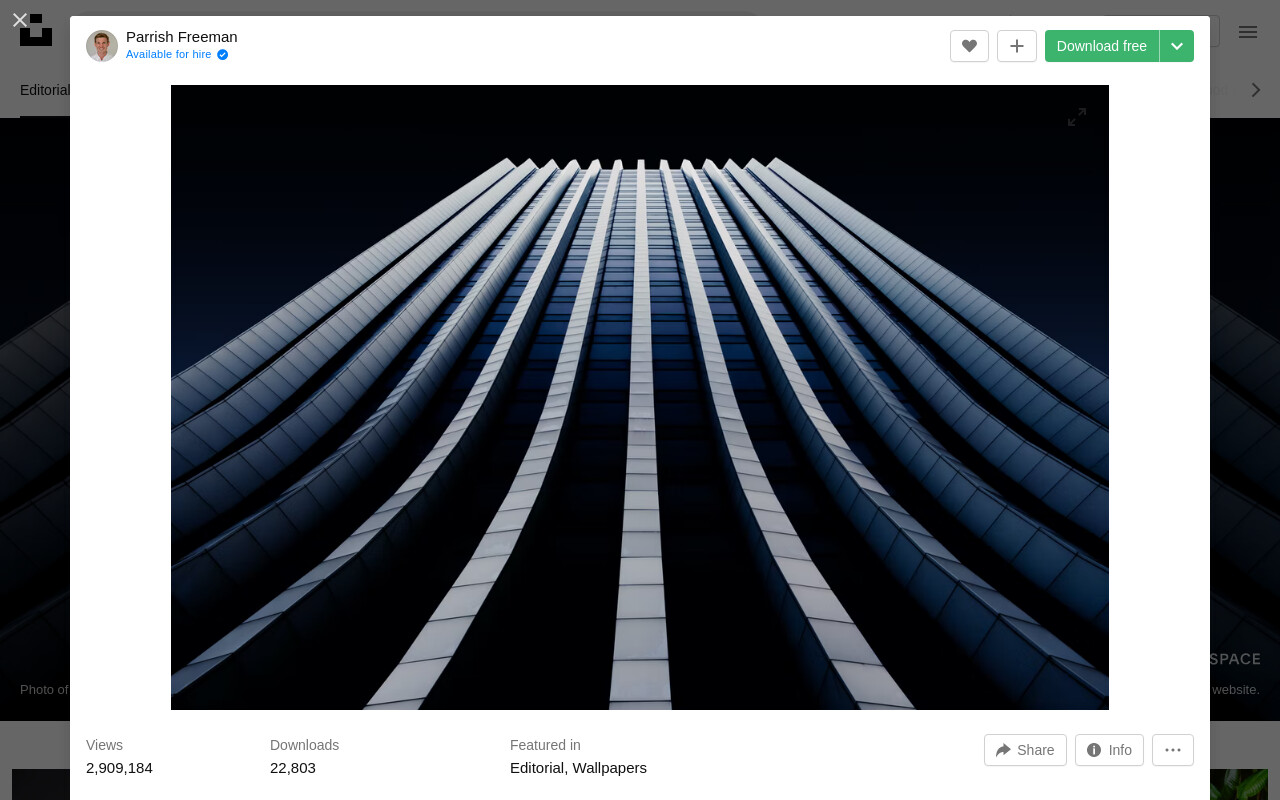
Task: Select the Editorial tab behind the modal
Action: point(45,90)
